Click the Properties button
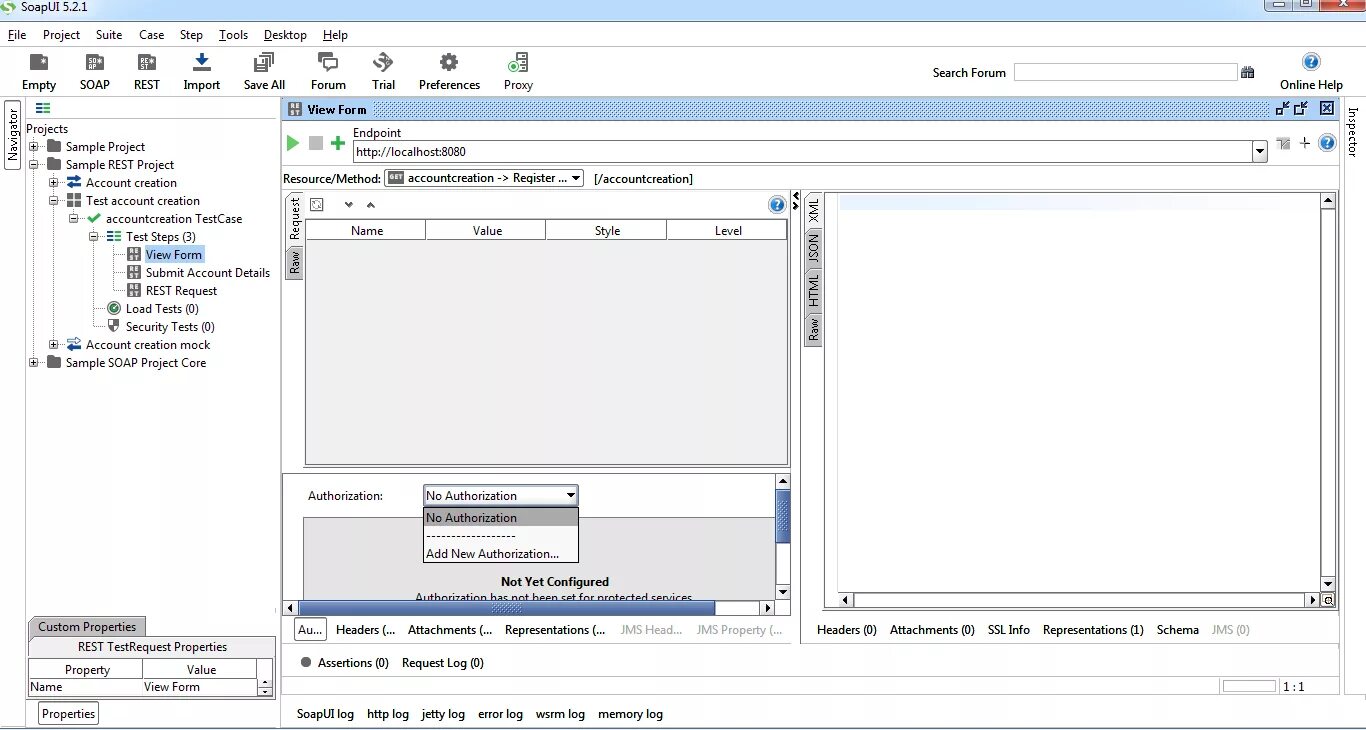Viewport: 1366px width, 730px height. pyautogui.click(x=69, y=714)
